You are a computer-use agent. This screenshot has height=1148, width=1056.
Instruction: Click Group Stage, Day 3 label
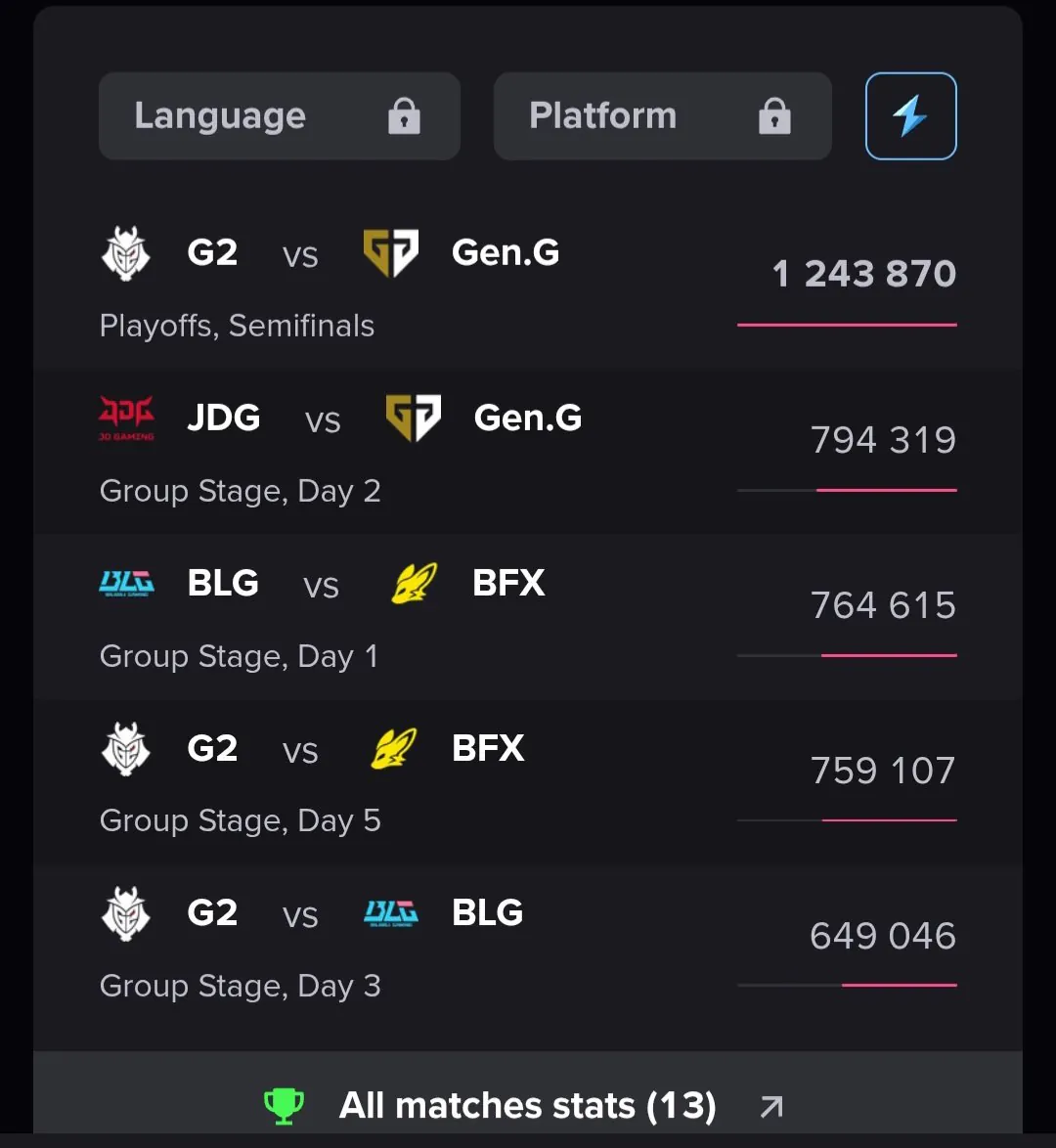pos(241,986)
